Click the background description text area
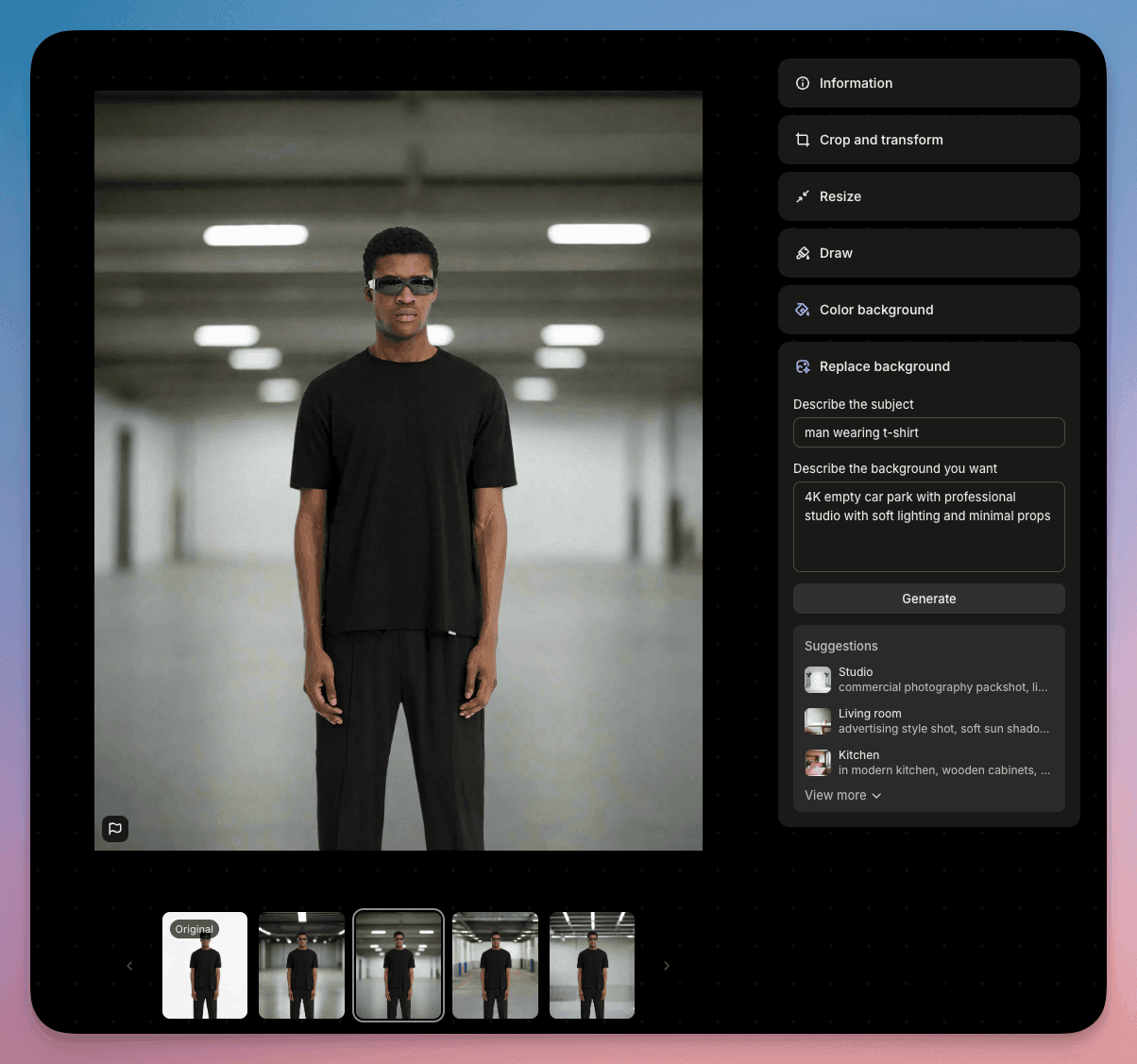Image resolution: width=1137 pixels, height=1064 pixels. coord(928,527)
